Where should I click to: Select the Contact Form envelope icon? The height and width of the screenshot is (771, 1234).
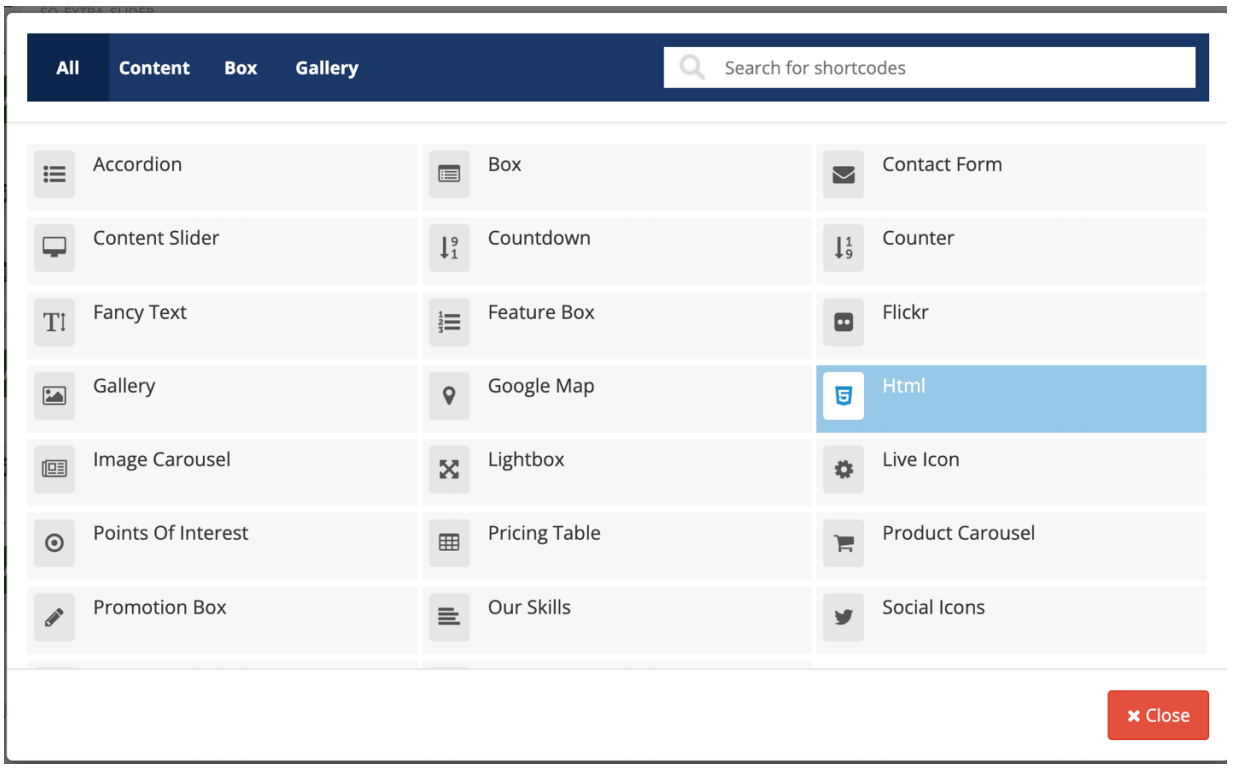point(843,175)
